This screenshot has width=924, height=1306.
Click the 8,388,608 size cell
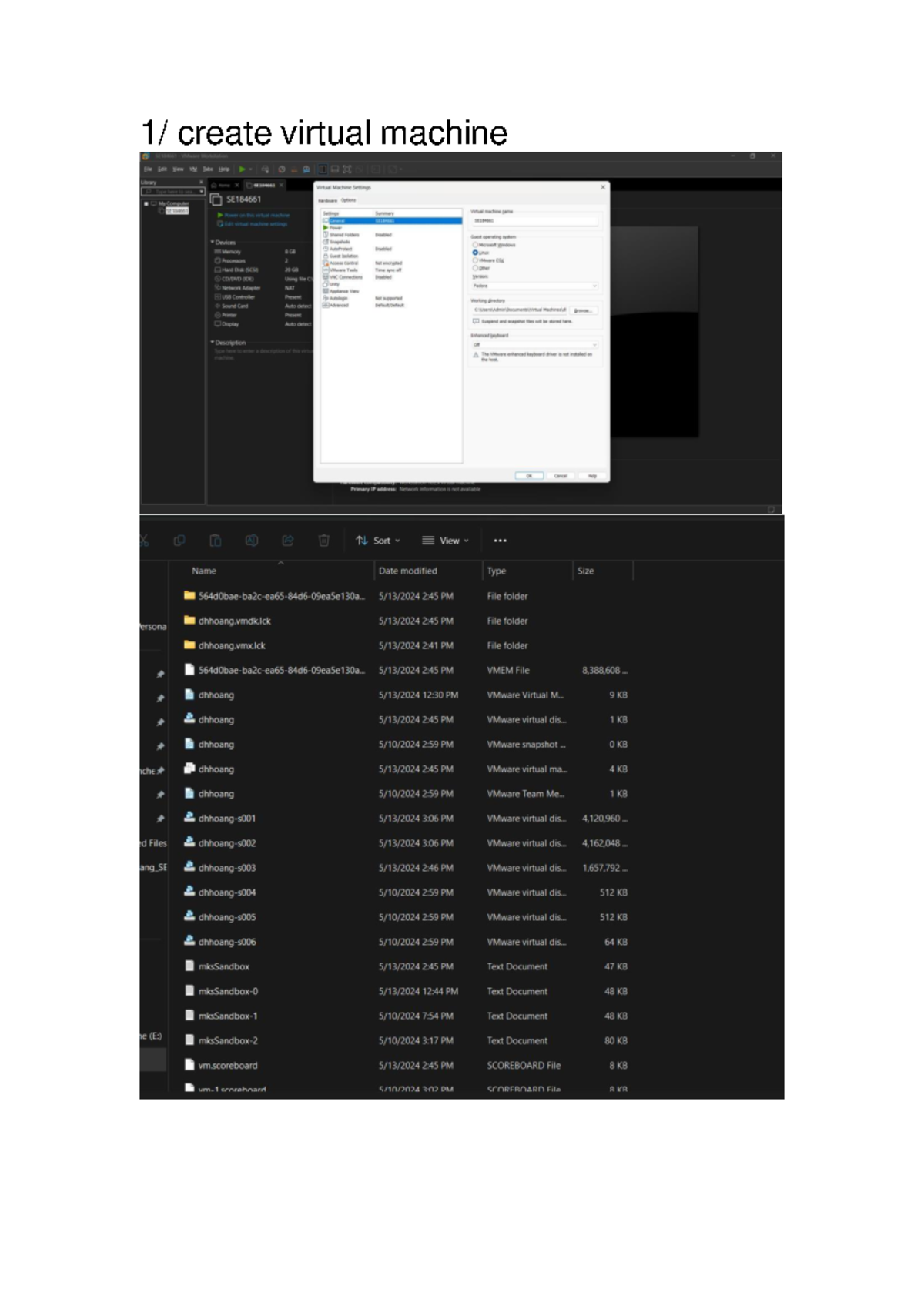tap(604, 670)
